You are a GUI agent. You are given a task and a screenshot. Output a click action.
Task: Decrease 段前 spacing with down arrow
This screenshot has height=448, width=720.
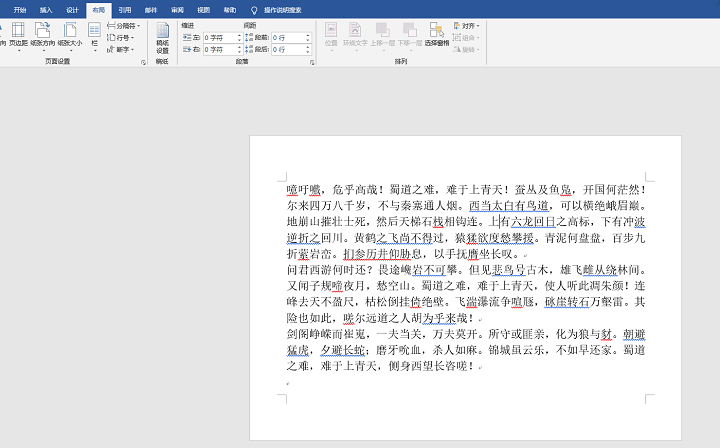308,40
